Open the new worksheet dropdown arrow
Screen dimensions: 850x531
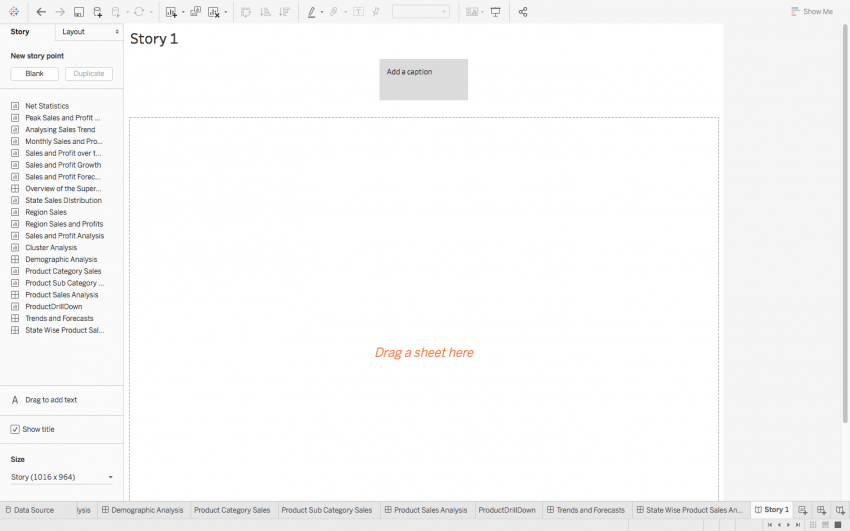coord(183,12)
